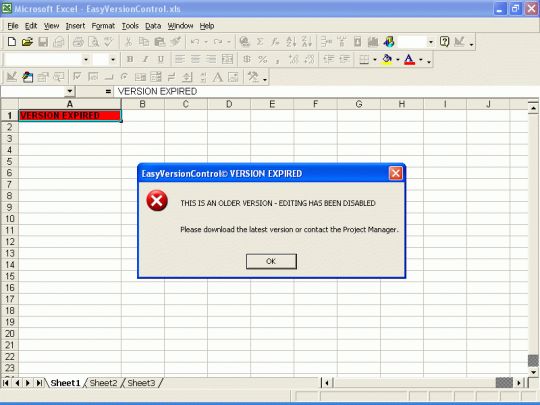Click the Save floppy disk icon
Image resolution: width=540 pixels, height=405 pixels.
coord(43,42)
